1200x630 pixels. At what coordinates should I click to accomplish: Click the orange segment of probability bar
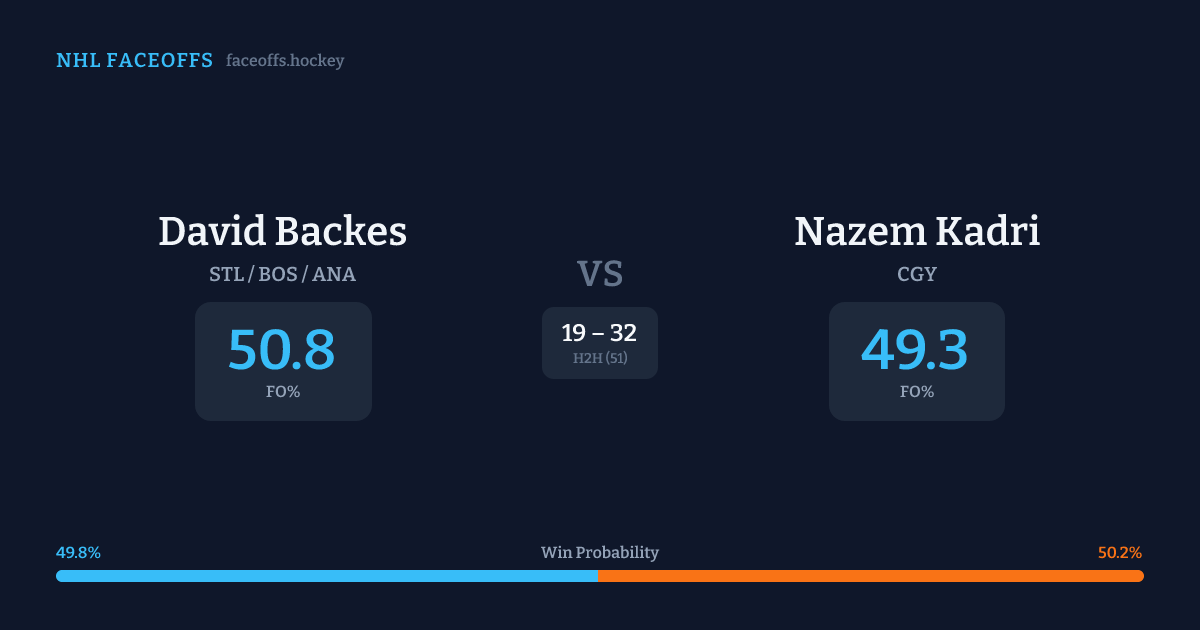tap(870, 576)
